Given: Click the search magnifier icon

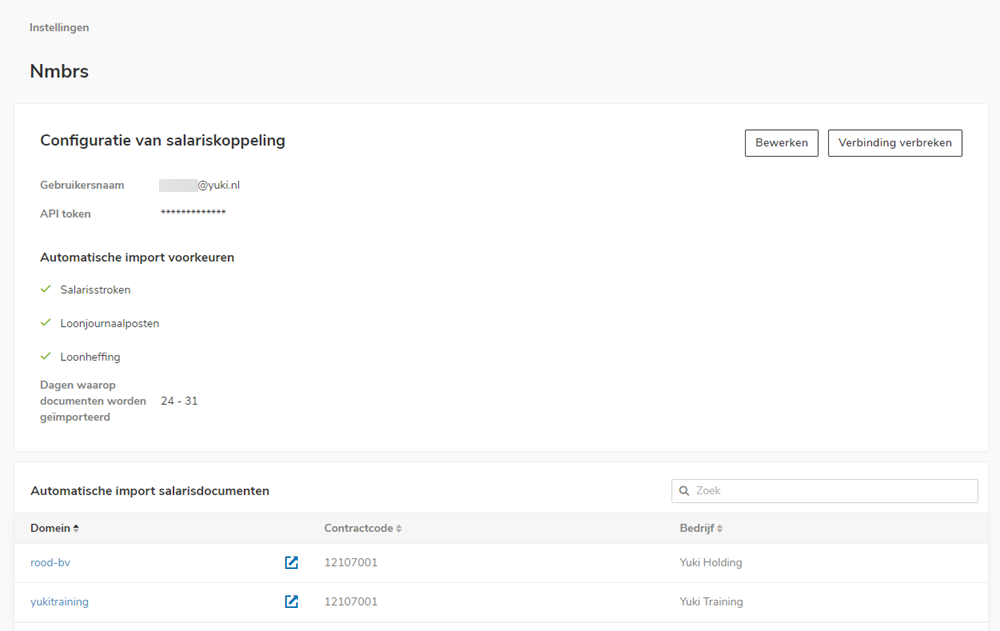Looking at the screenshot, I should 684,491.
